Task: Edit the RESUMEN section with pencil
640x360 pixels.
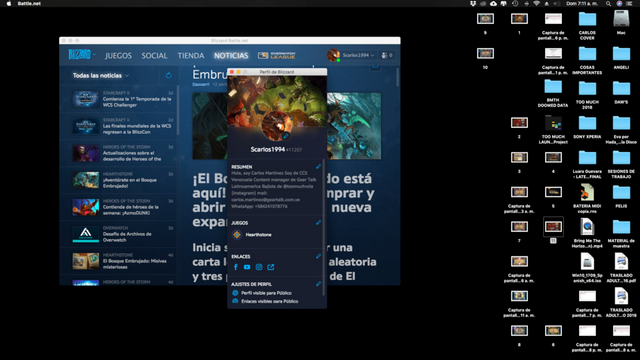Action: click(x=318, y=167)
